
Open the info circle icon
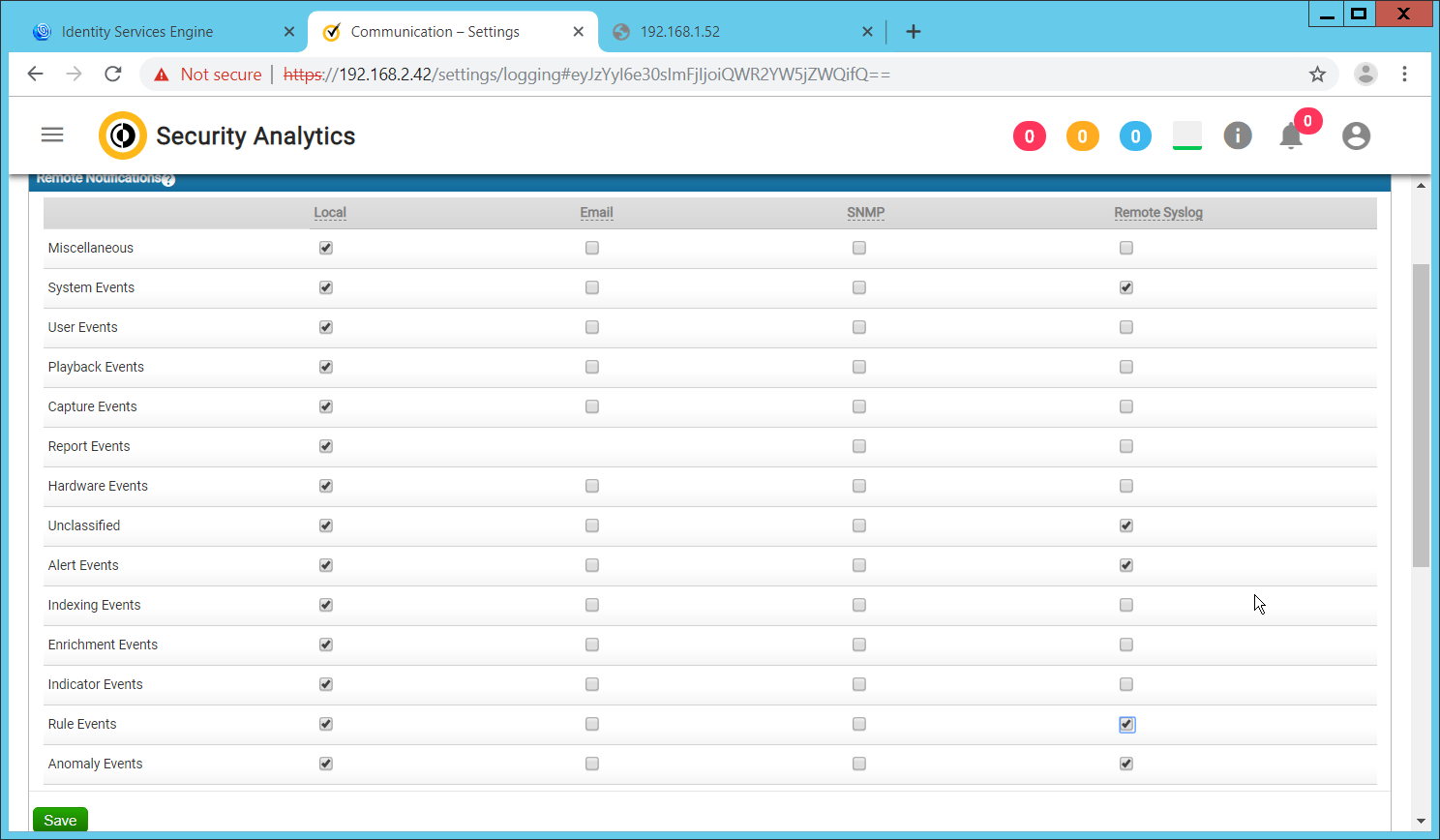pos(1238,135)
